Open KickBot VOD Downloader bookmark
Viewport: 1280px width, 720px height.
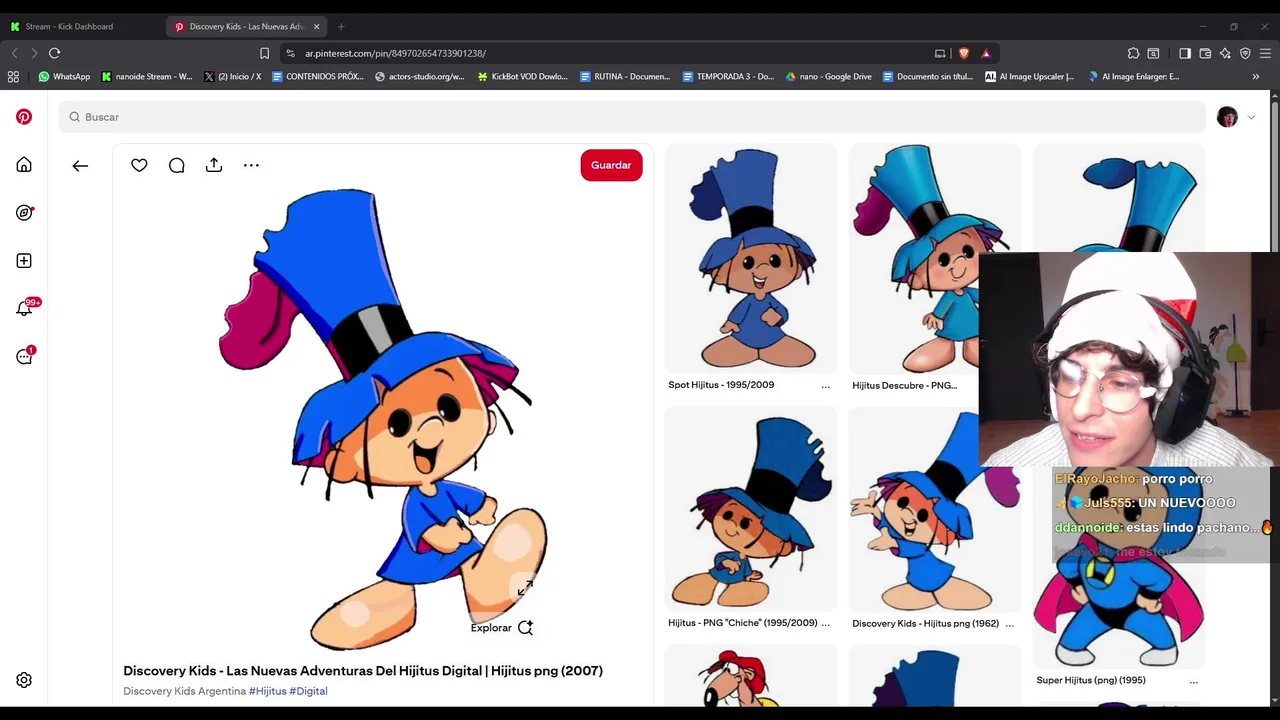(x=522, y=76)
